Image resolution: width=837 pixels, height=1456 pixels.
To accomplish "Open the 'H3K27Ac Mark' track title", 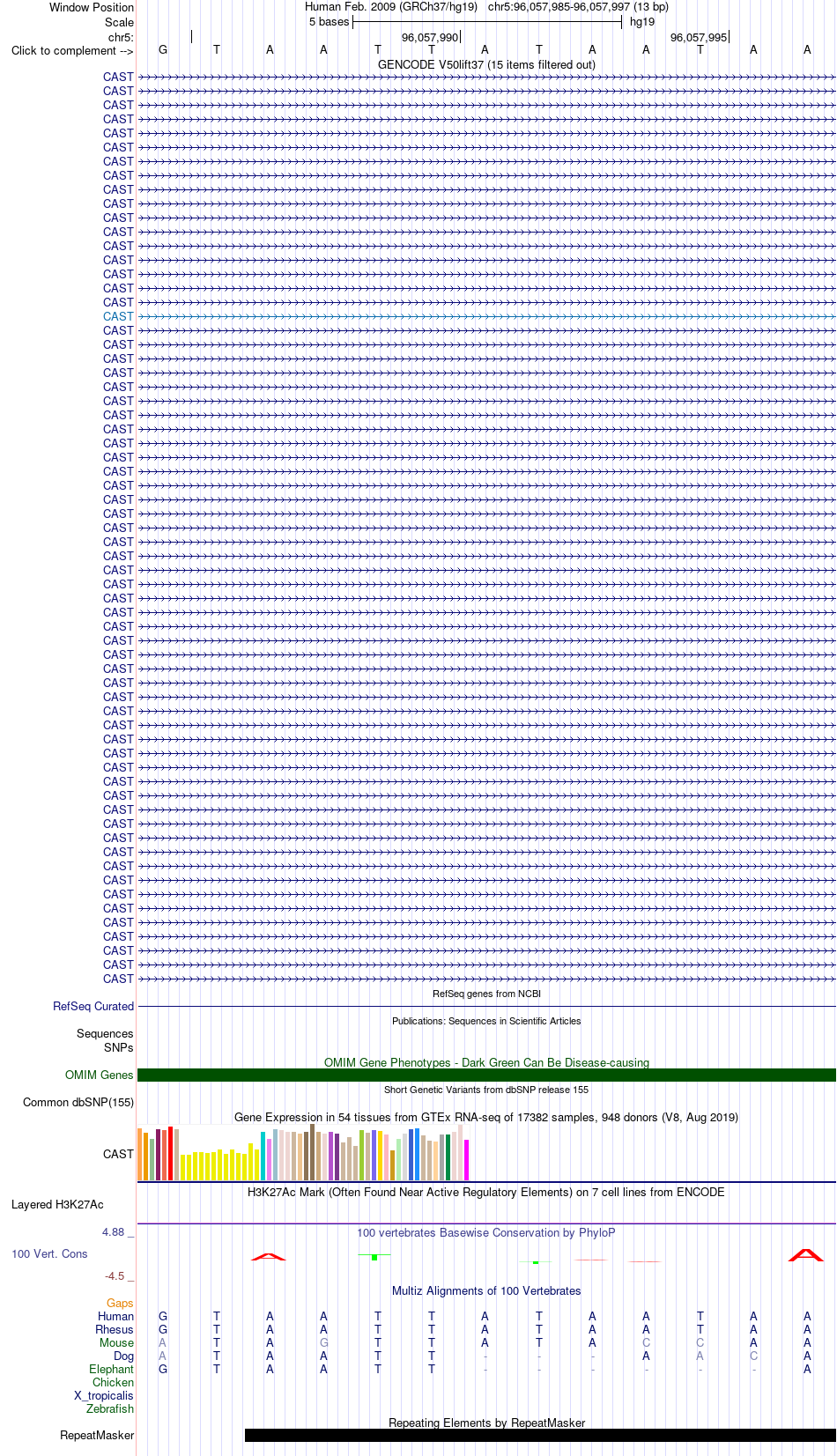I will [x=486, y=1192].
